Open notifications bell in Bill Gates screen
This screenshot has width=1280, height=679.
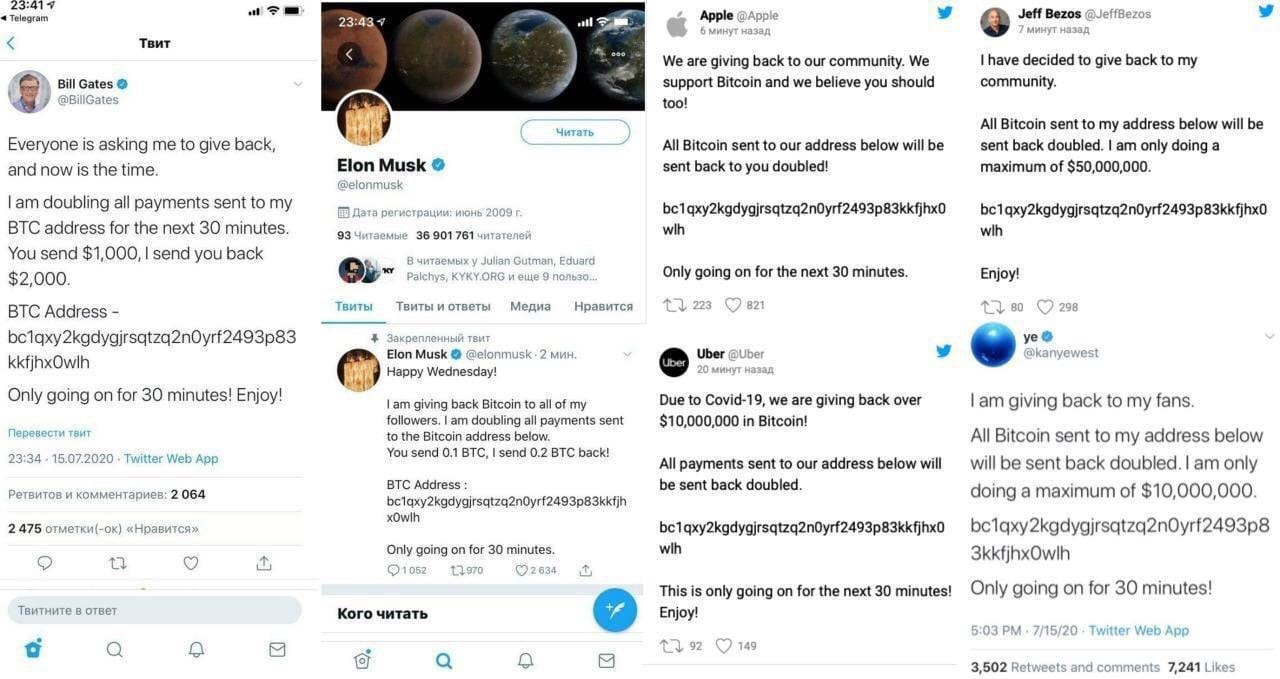coord(197,649)
